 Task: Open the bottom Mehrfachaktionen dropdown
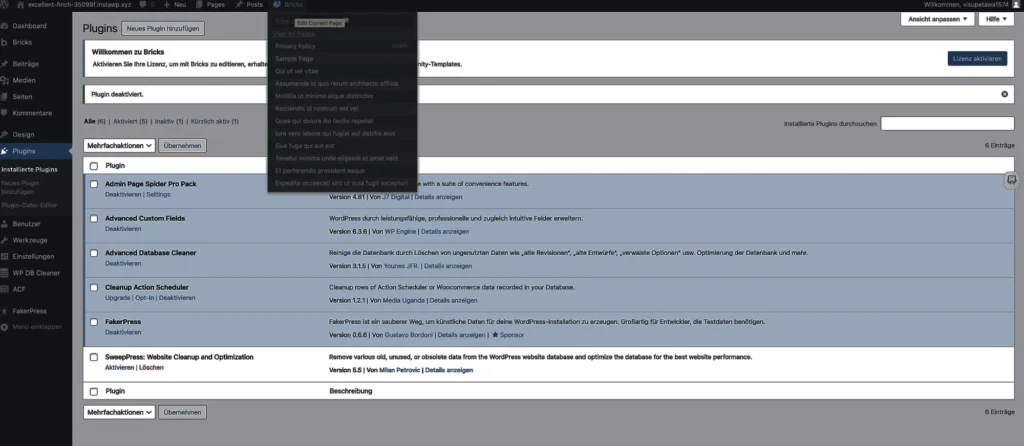[x=119, y=412]
